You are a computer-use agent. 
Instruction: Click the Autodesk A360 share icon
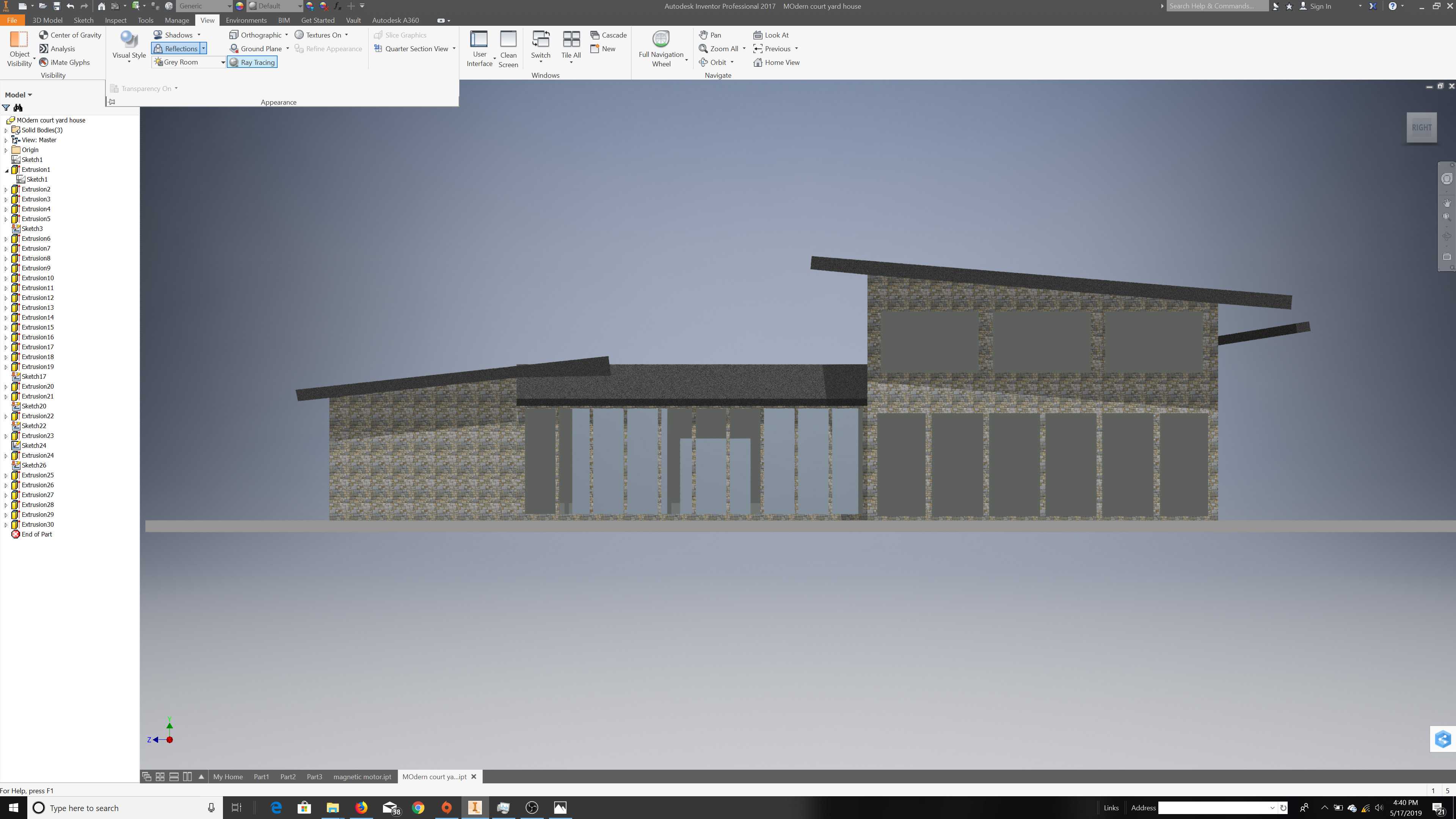(1442, 739)
